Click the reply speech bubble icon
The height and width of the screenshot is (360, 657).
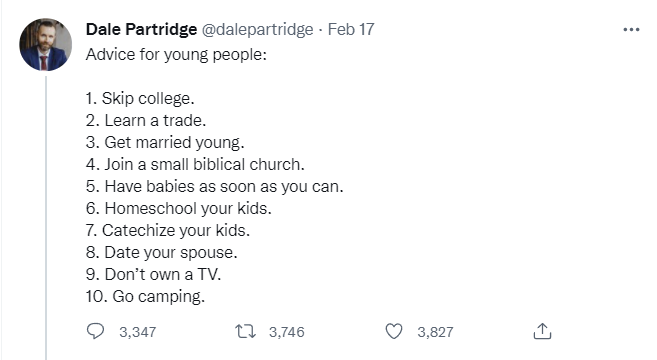coord(95,331)
